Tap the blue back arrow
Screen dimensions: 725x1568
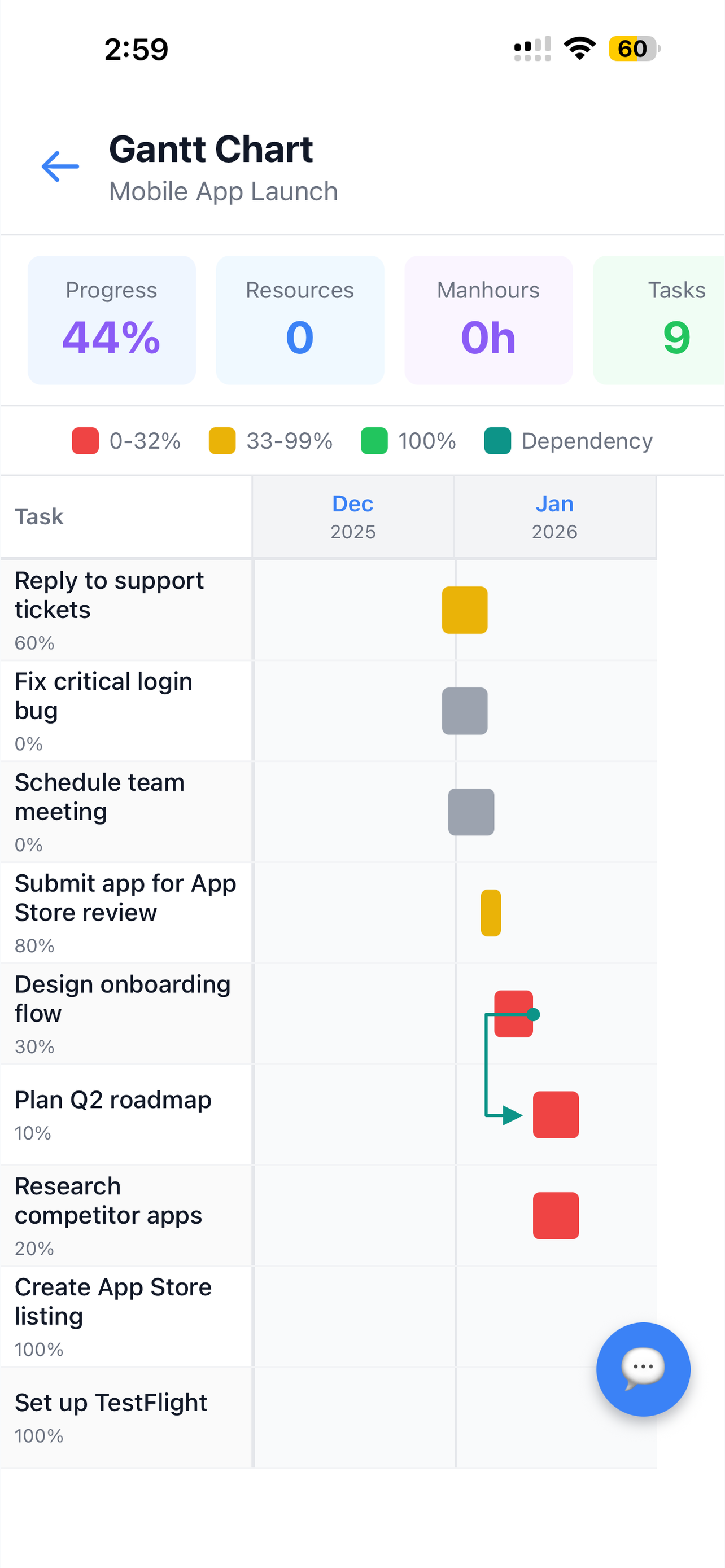[60, 166]
